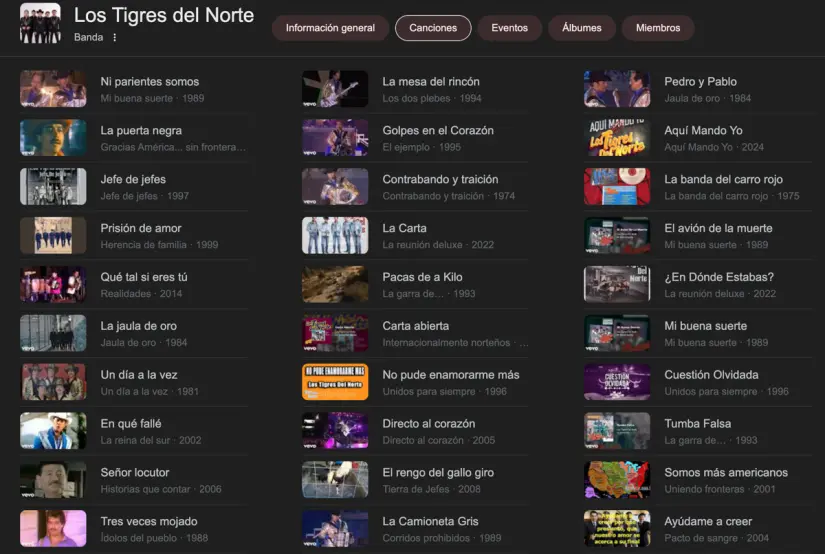The width and height of the screenshot is (825, 554).
Task: Click the El rengo del gallo giro thumbnail
Action: (x=335, y=480)
